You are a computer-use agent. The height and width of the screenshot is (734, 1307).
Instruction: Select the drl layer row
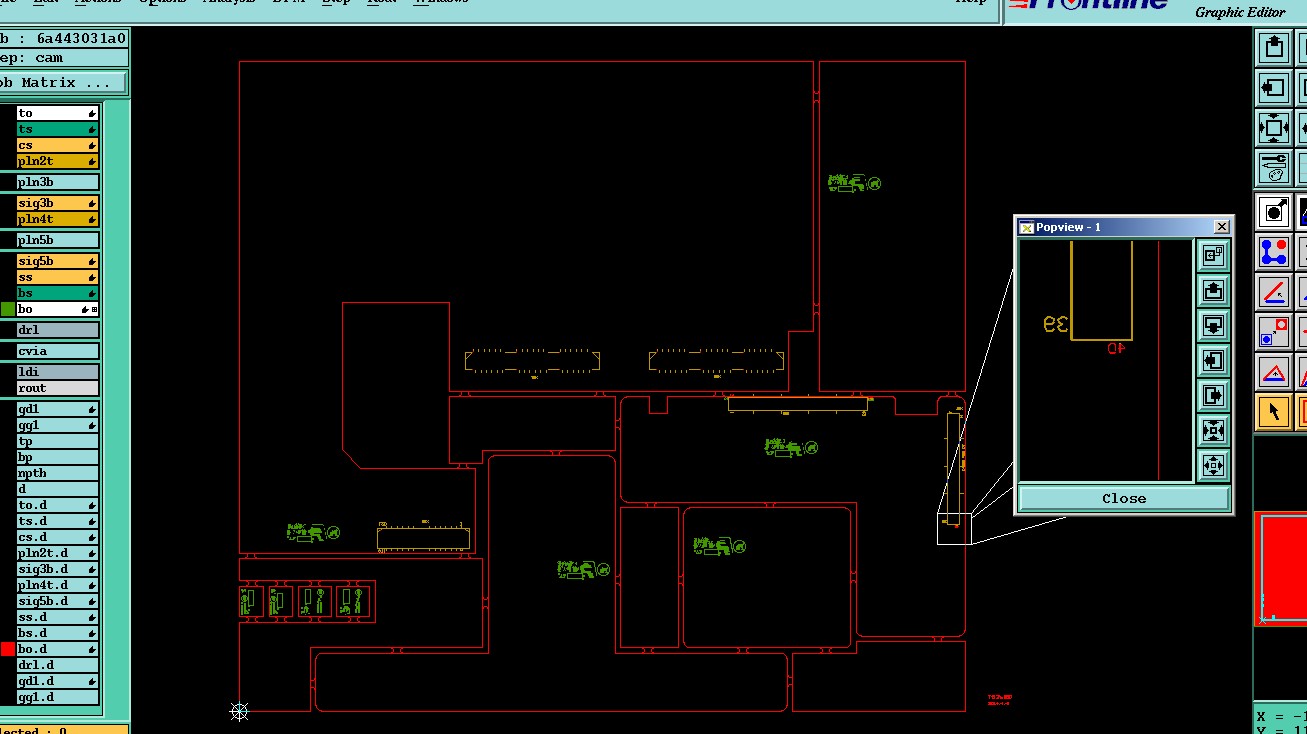(58, 330)
